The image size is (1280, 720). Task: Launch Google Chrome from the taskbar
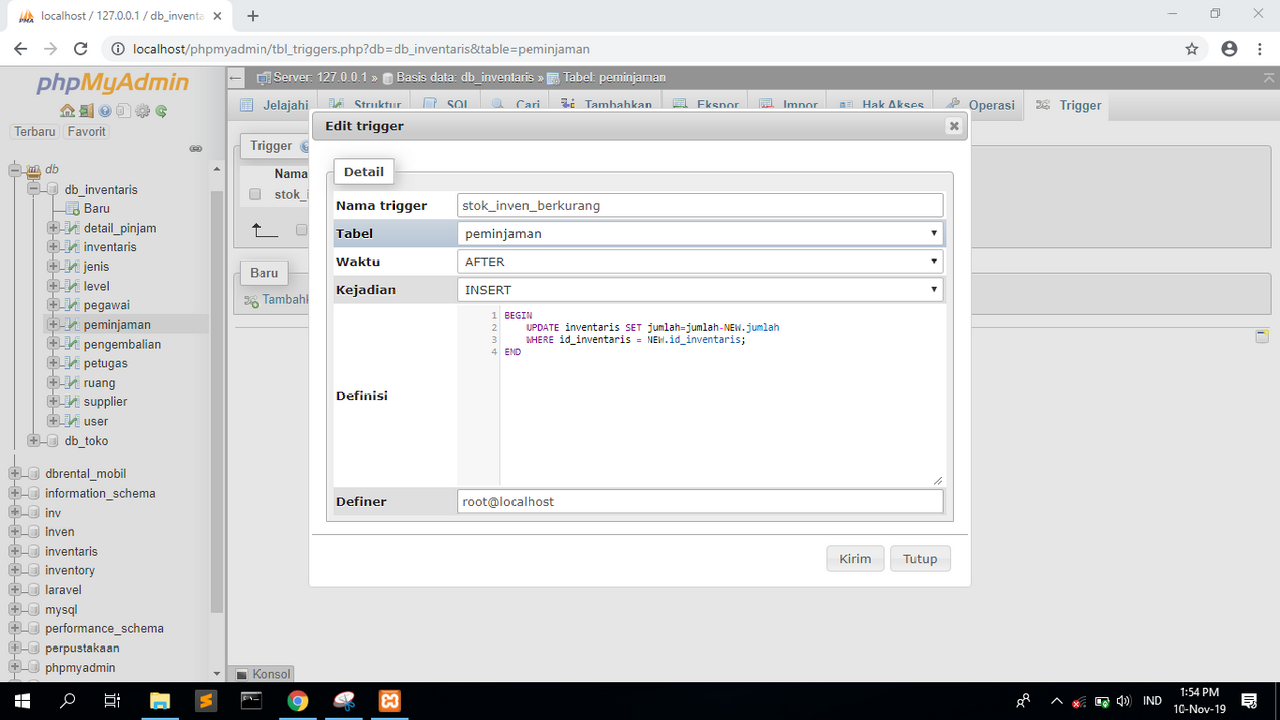pyautogui.click(x=299, y=700)
